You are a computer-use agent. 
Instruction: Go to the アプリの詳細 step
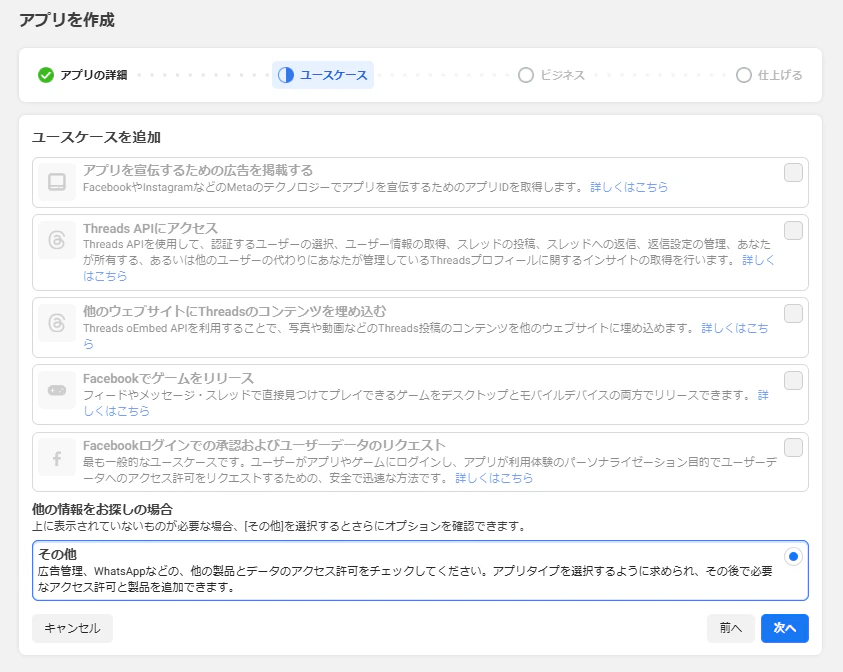[x=83, y=75]
